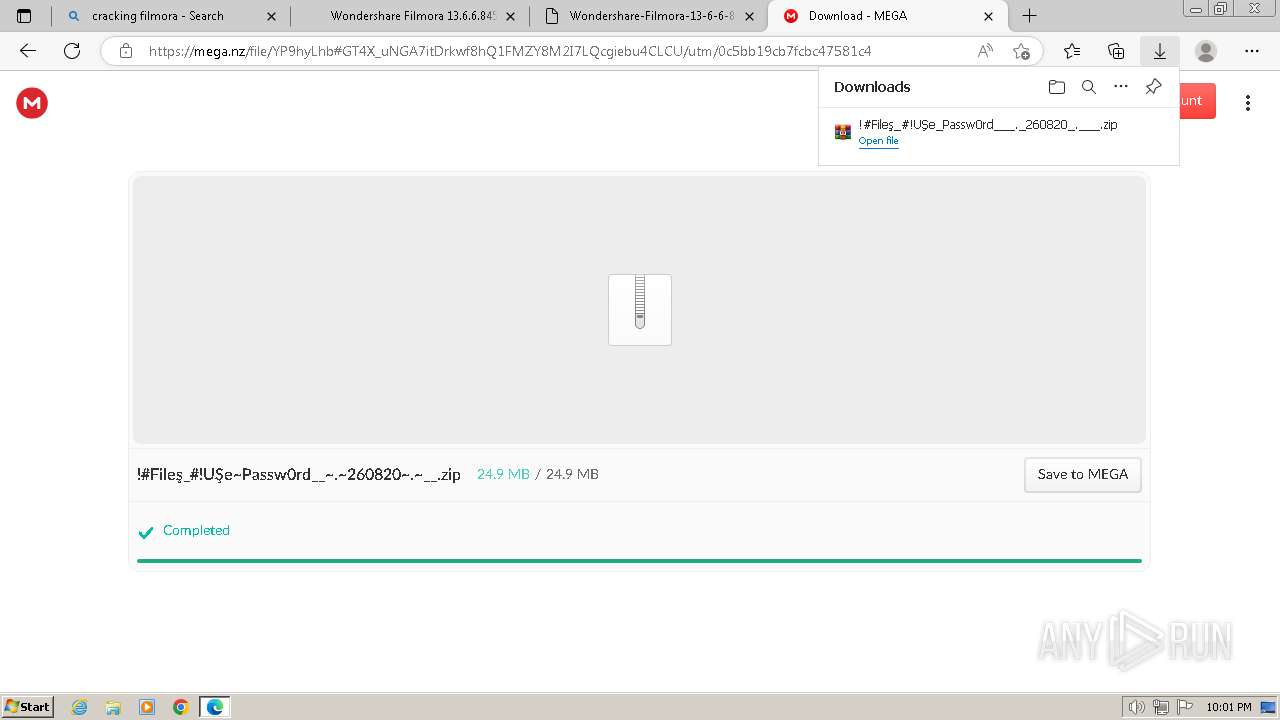This screenshot has width=1280, height=720.
Task: Click the 24.9 MB downloaded size text
Action: (x=503, y=474)
